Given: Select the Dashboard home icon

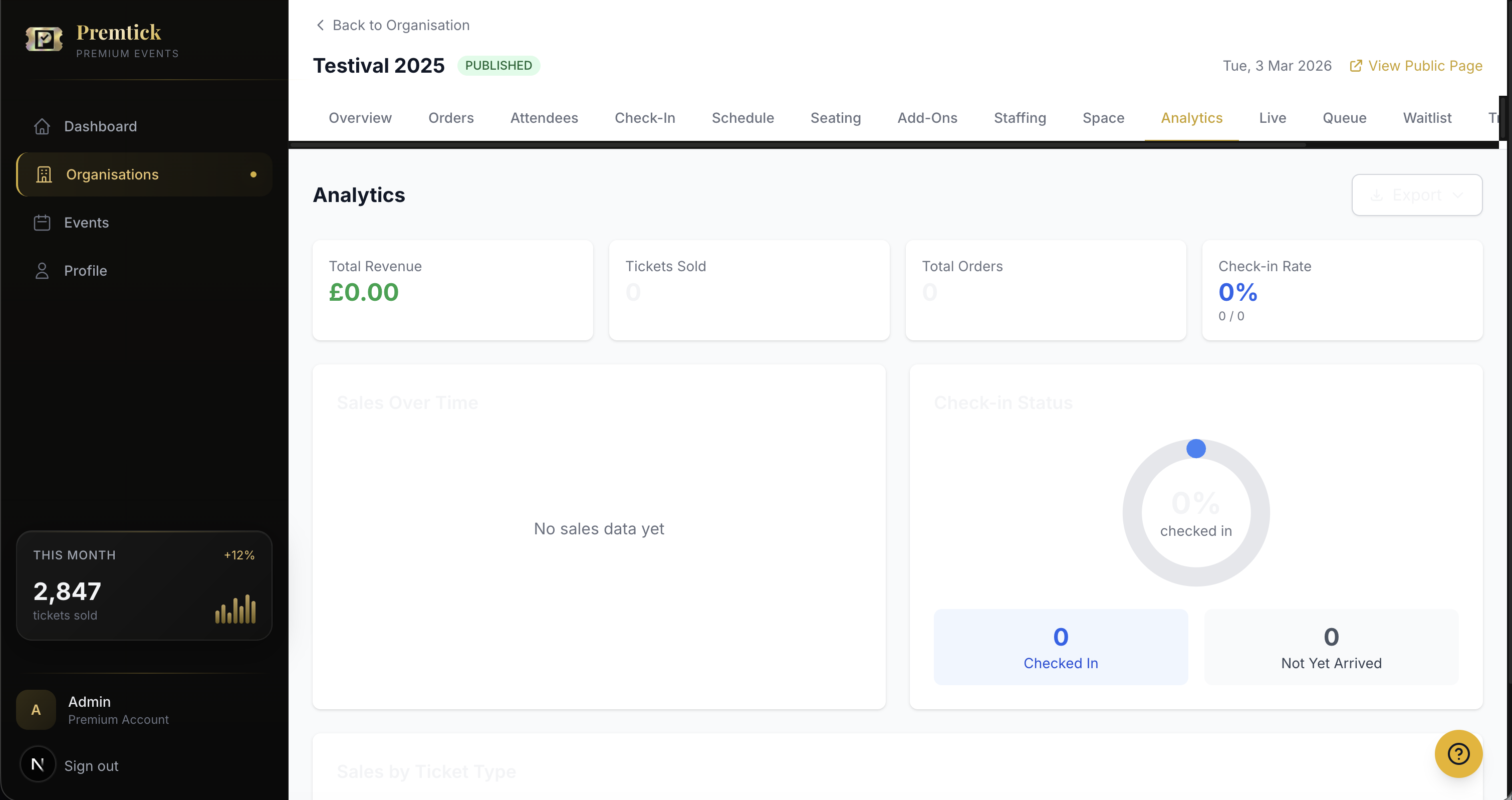Looking at the screenshot, I should pos(42,126).
